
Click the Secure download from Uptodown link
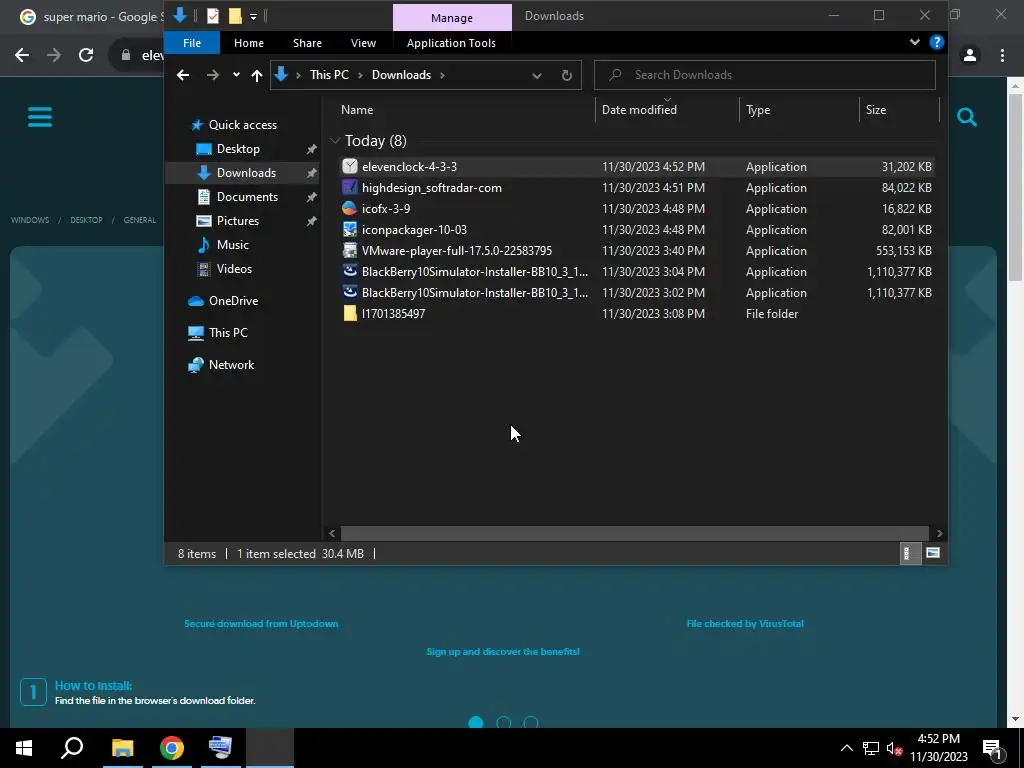(x=261, y=624)
